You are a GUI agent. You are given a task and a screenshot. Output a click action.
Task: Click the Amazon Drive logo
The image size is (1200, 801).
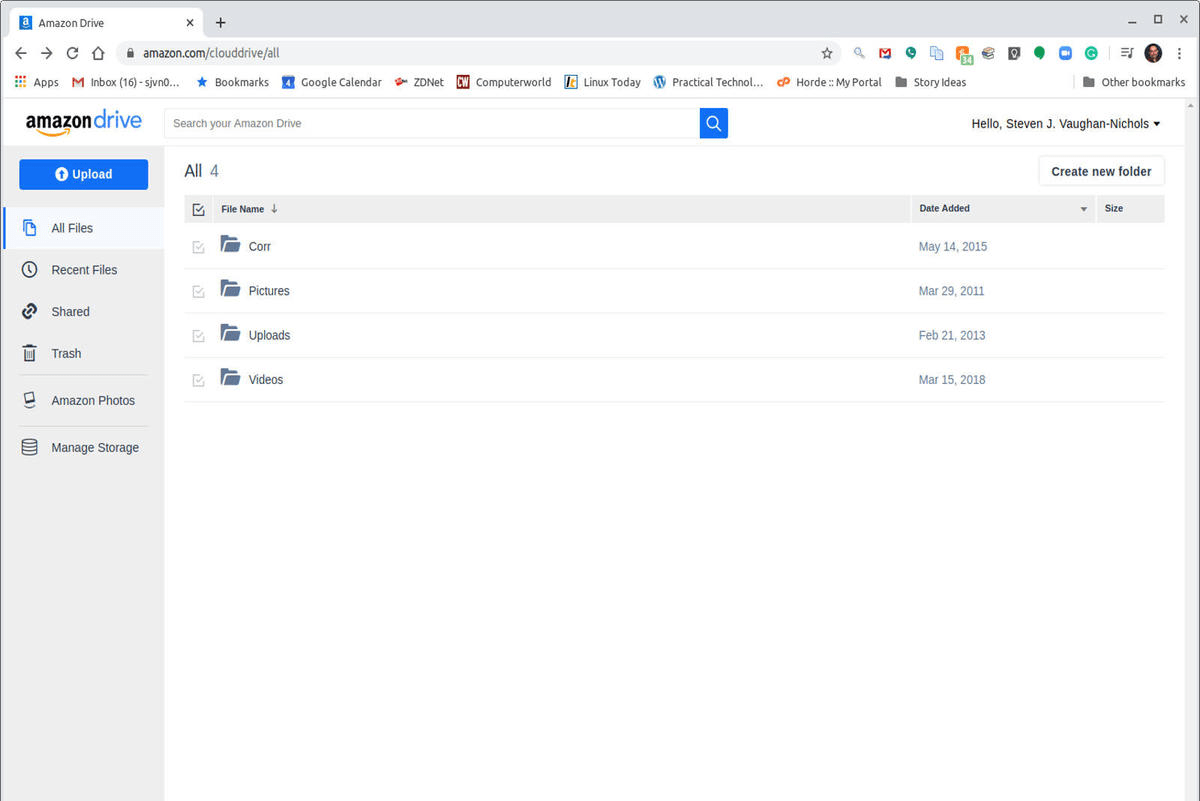pyautogui.click(x=84, y=121)
